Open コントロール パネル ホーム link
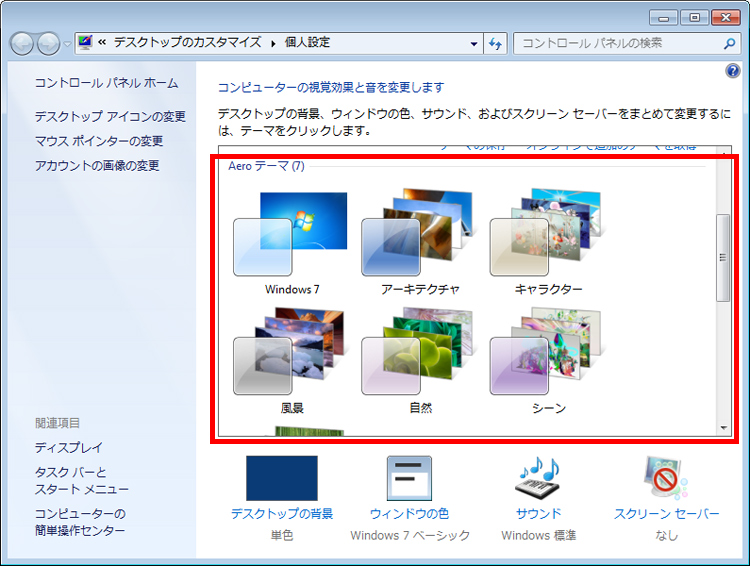The image size is (750, 566). point(106,83)
